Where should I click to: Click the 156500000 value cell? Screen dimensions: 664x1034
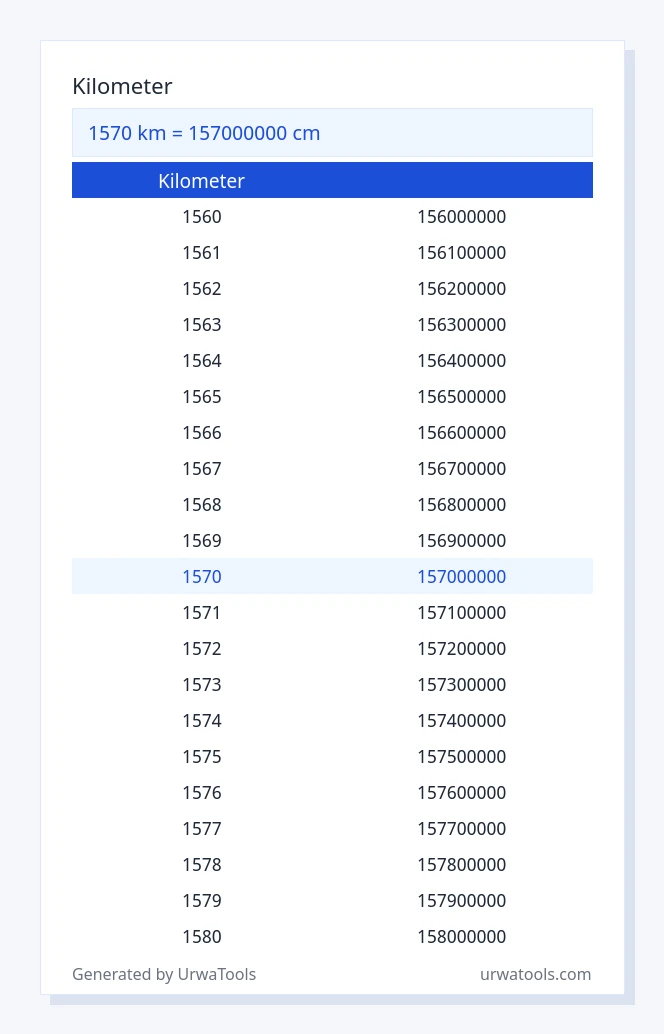462,396
